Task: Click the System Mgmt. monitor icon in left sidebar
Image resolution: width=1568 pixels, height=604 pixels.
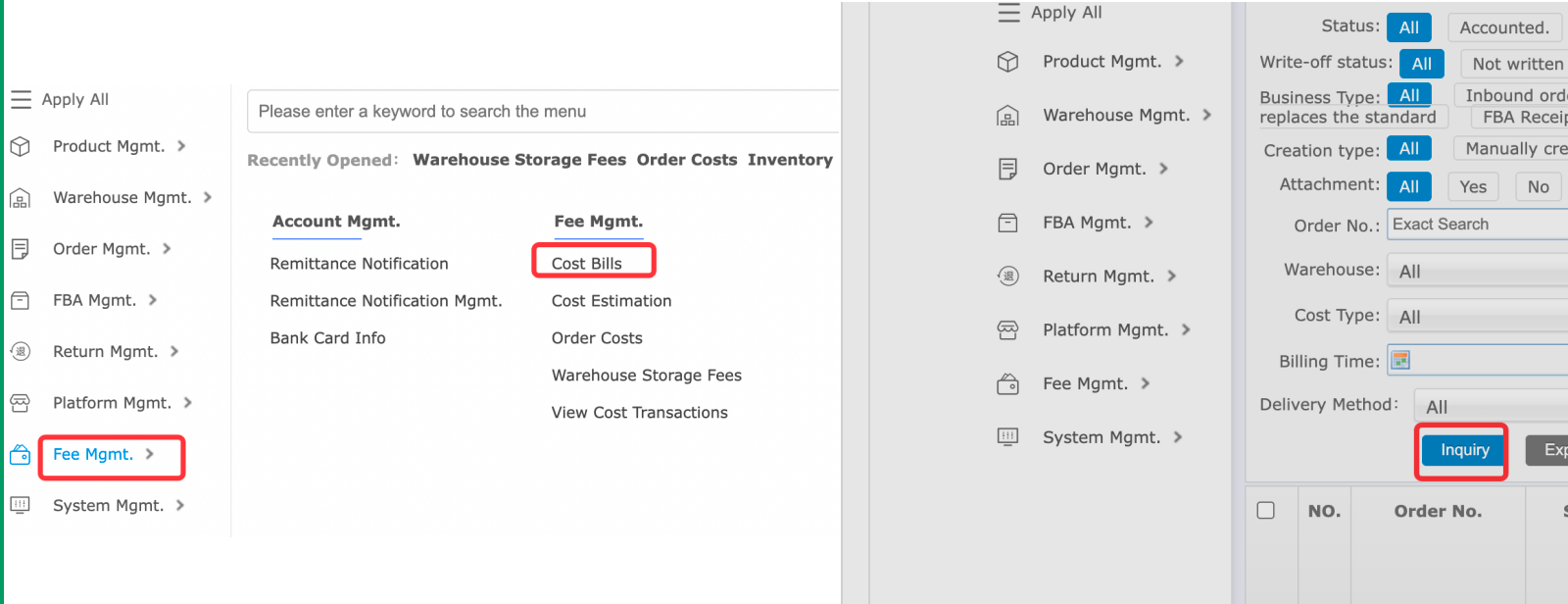Action: (x=20, y=505)
